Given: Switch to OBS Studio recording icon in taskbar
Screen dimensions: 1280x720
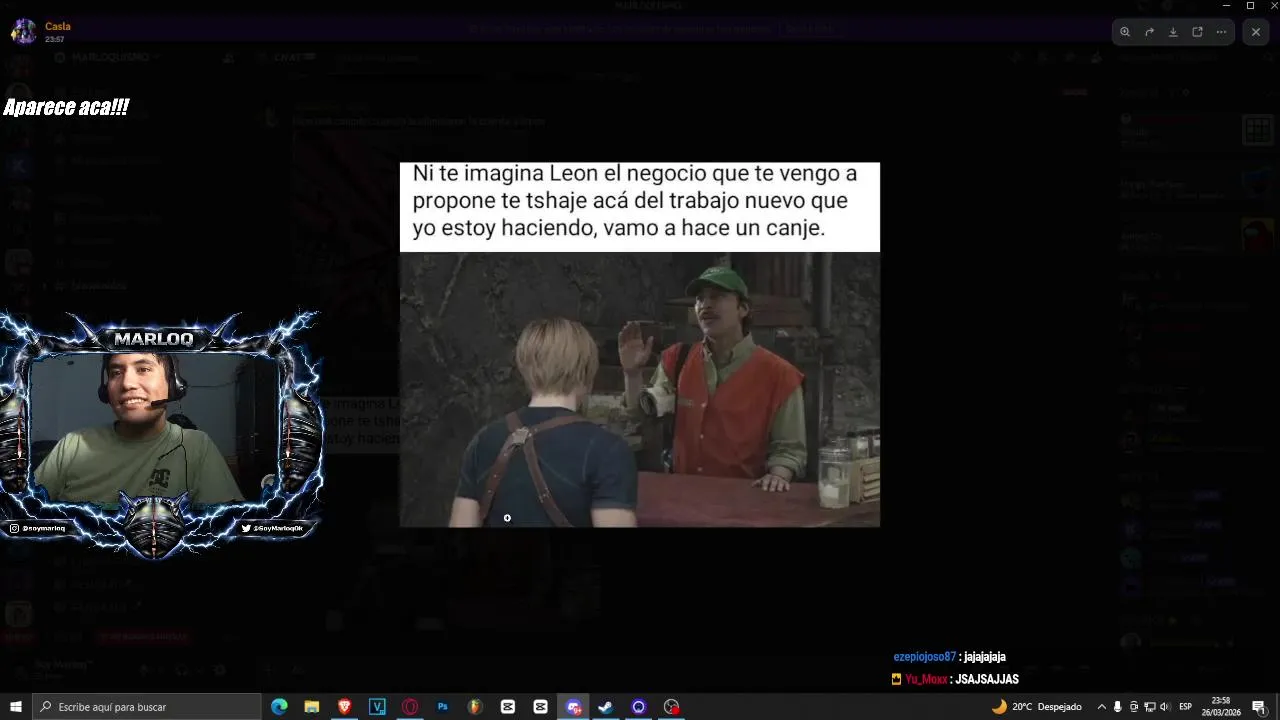Looking at the screenshot, I should point(671,707).
